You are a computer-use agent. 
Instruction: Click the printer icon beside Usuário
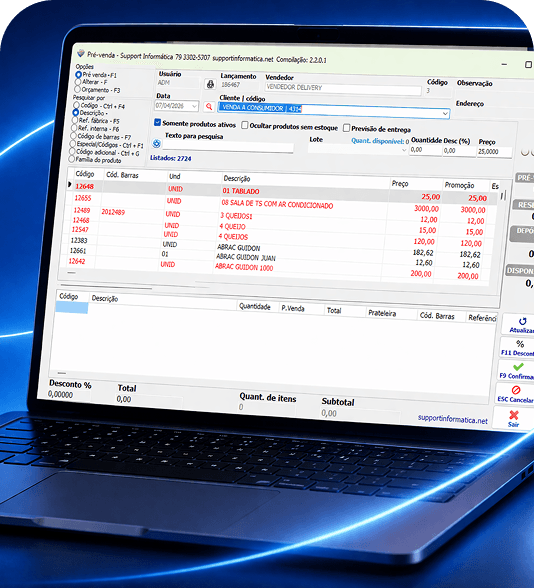210,84
